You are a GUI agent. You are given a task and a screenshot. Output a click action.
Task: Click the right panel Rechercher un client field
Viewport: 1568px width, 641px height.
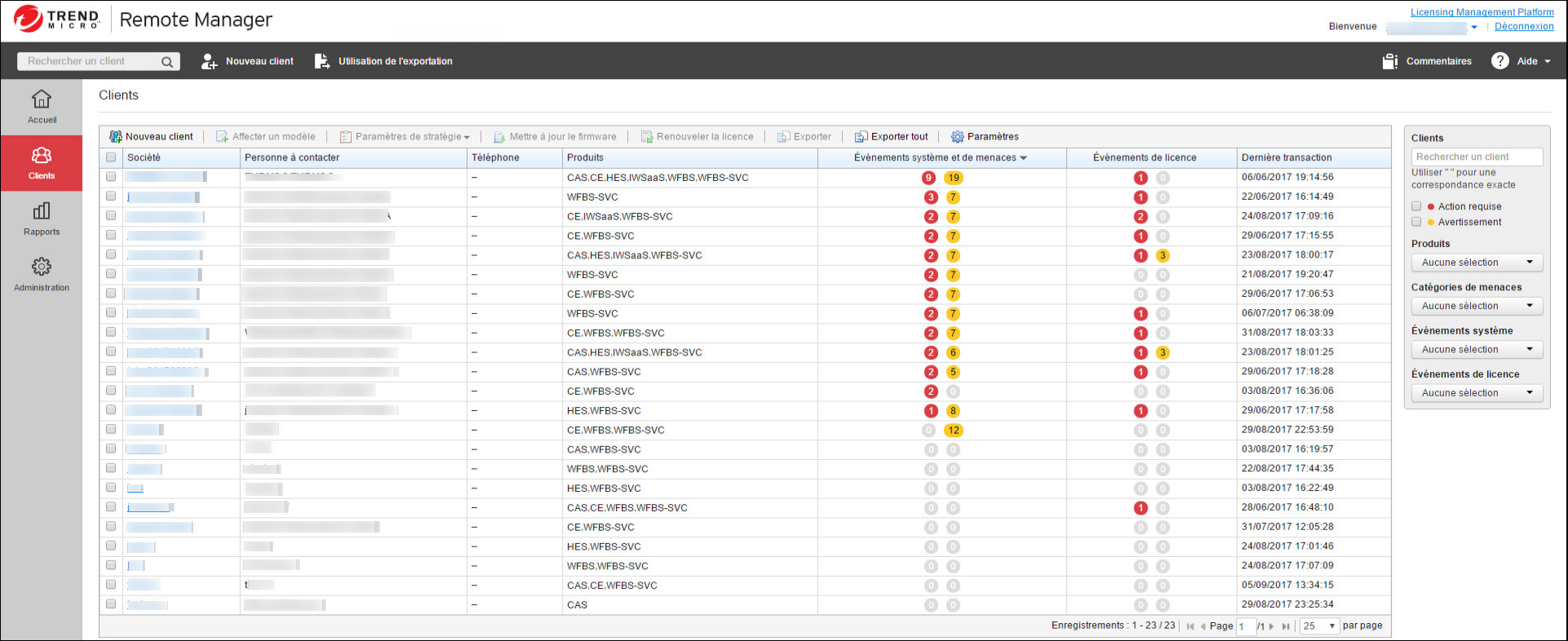point(1476,157)
